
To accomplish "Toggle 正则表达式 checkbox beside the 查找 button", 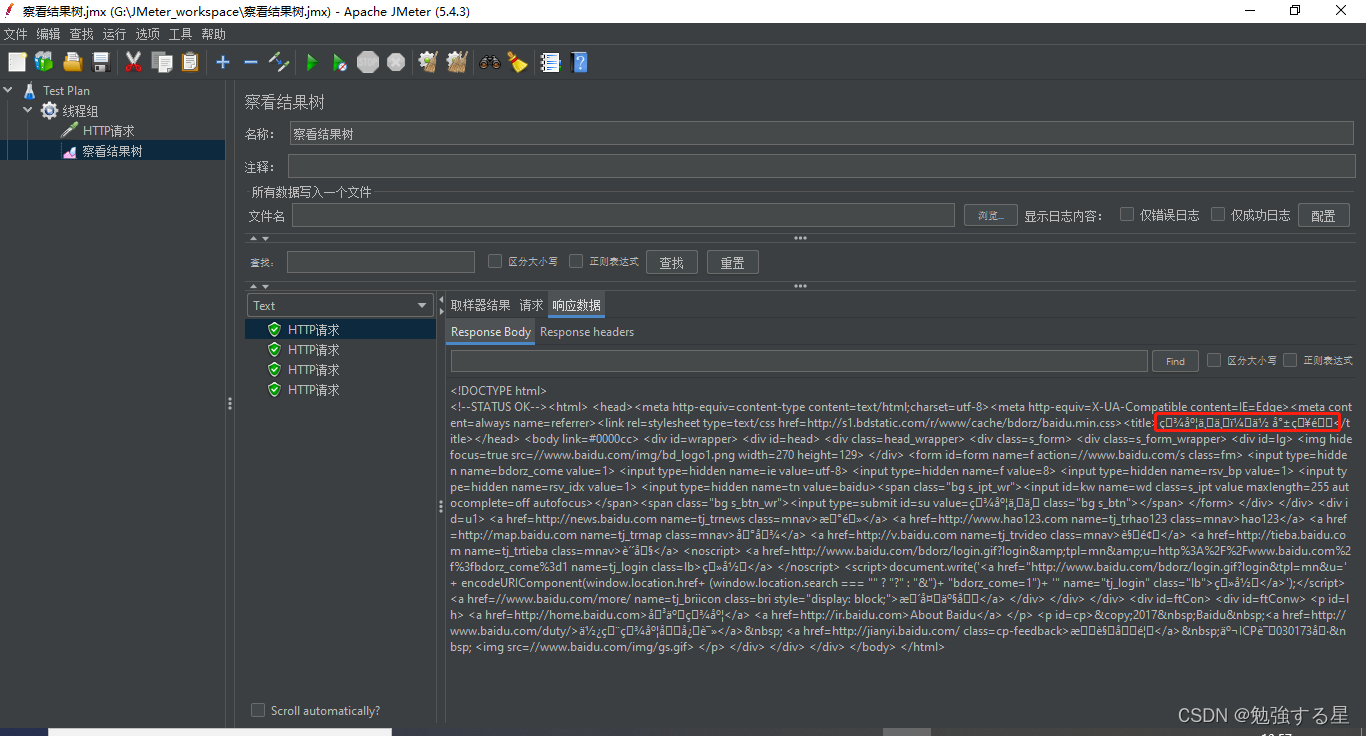I will click(576, 261).
